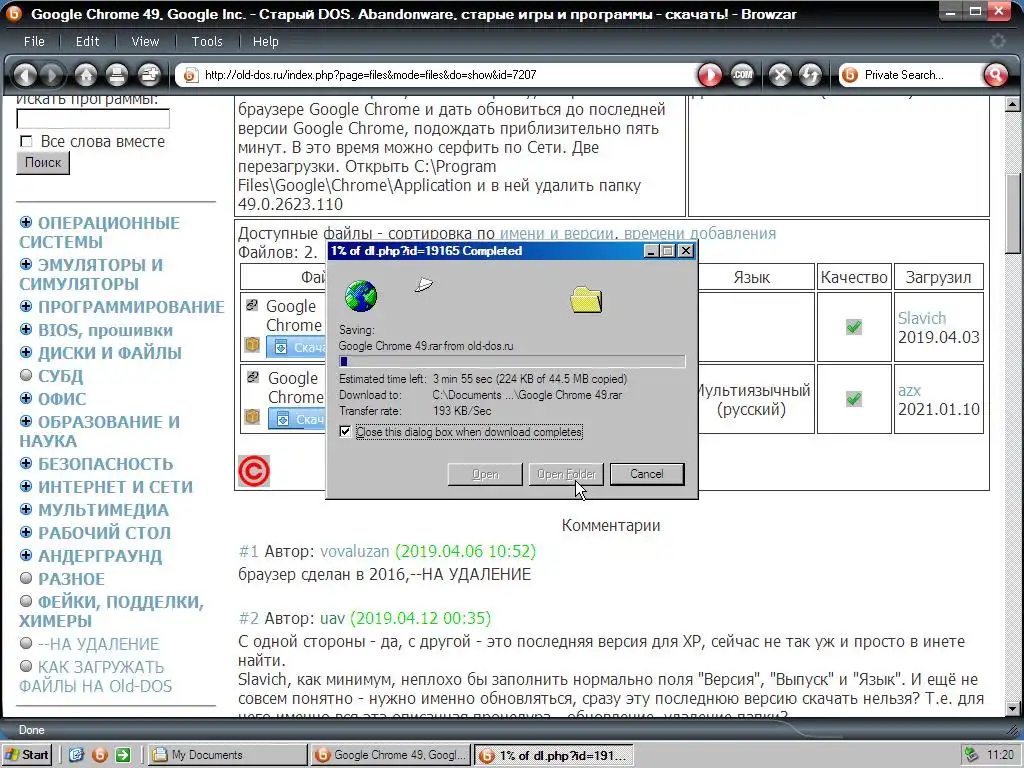
Task: Expand ЭМУЛЯТОРЫ И СИМУЛЯТОРЫ category
Action: pyautogui.click(x=25, y=264)
